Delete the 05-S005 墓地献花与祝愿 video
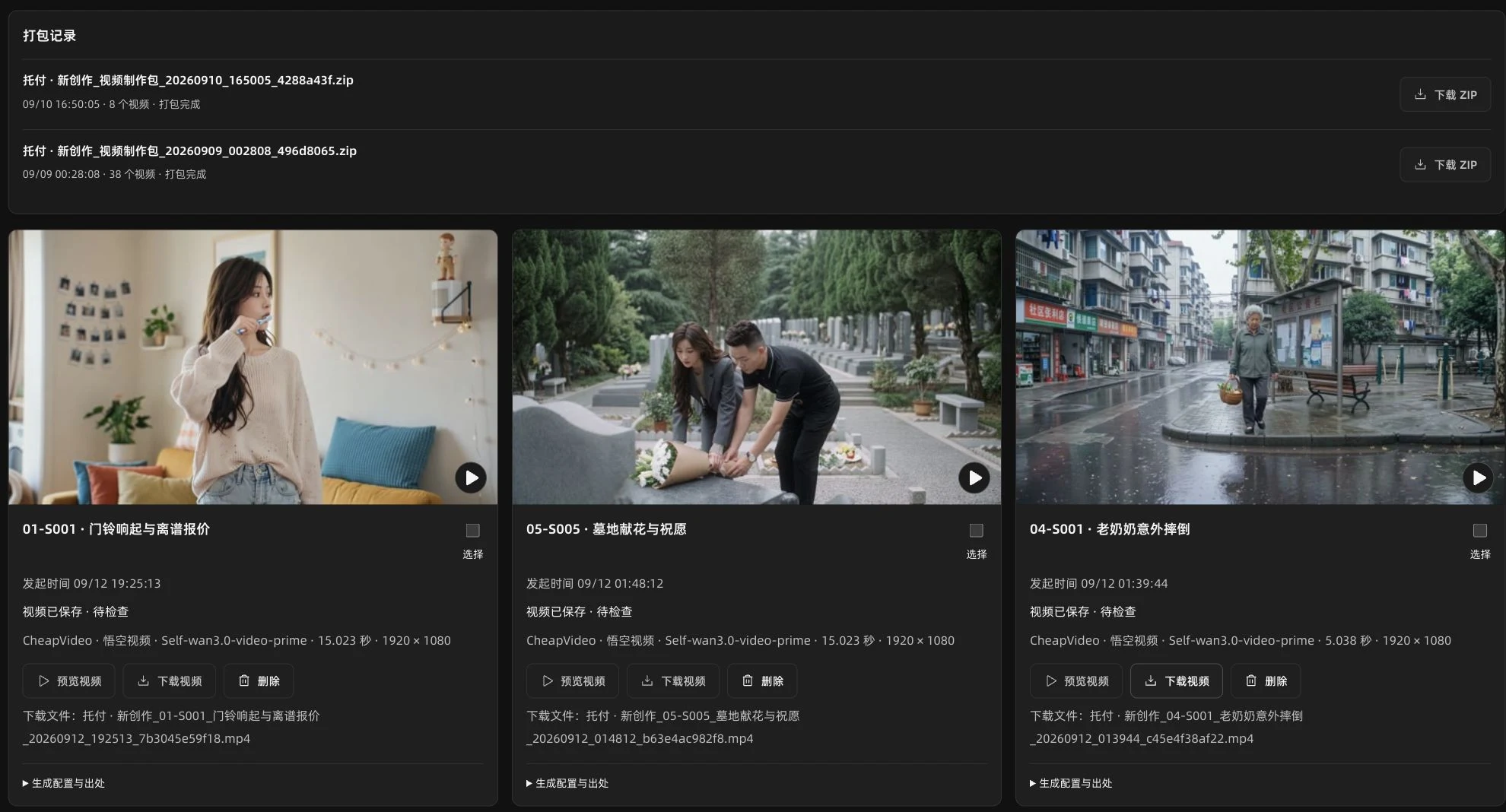Viewport: 1506px width, 812px height. (762, 681)
